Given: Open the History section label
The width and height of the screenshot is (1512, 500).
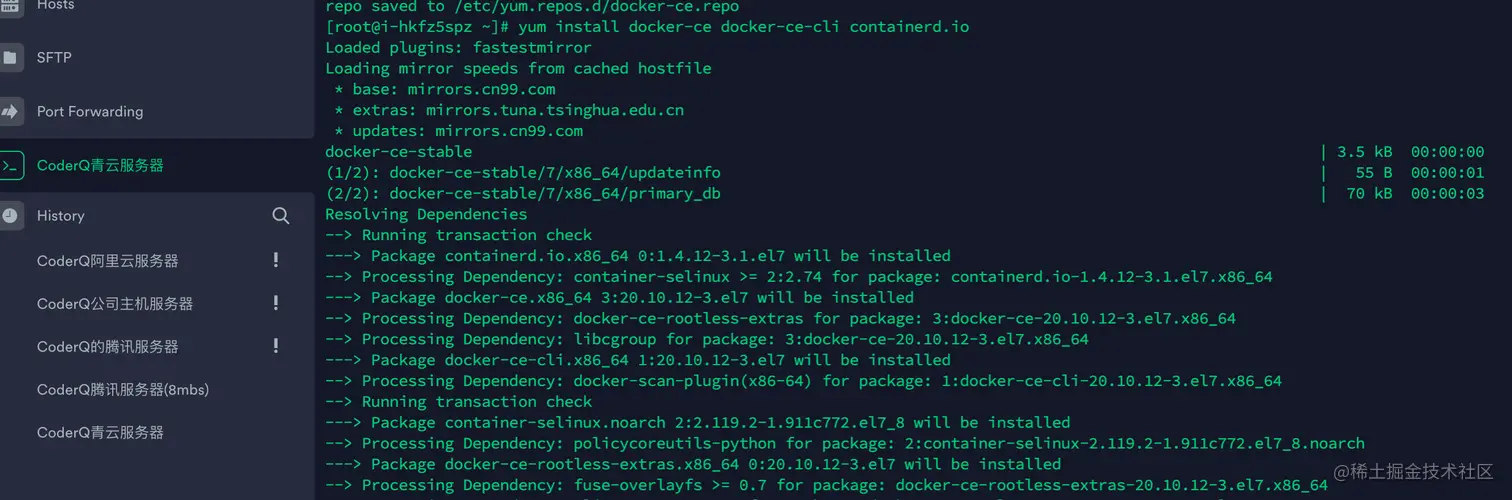Looking at the screenshot, I should [61, 215].
